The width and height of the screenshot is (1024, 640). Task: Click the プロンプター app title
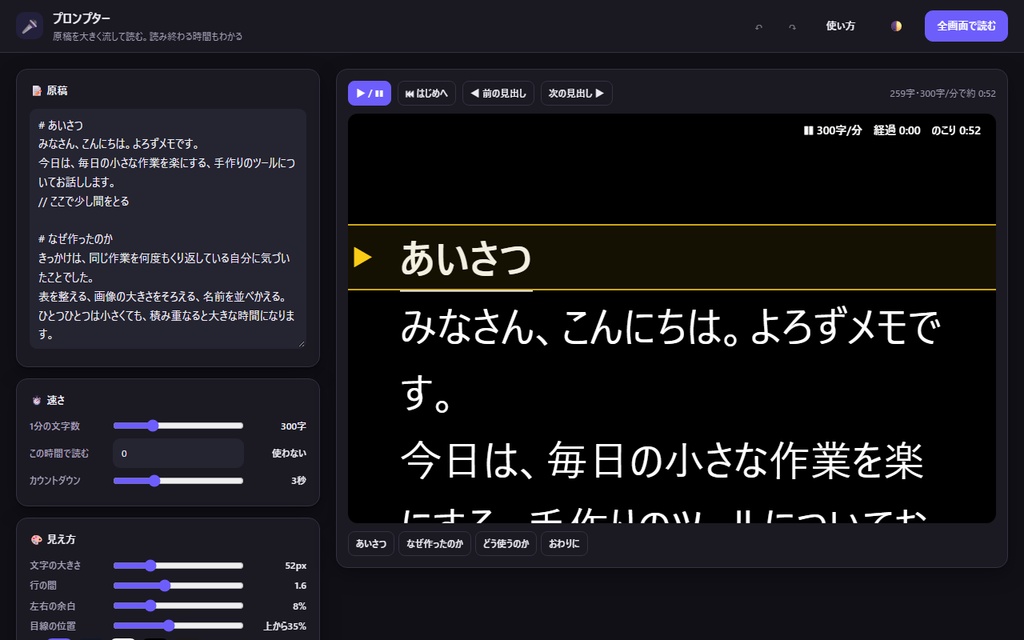[81, 18]
